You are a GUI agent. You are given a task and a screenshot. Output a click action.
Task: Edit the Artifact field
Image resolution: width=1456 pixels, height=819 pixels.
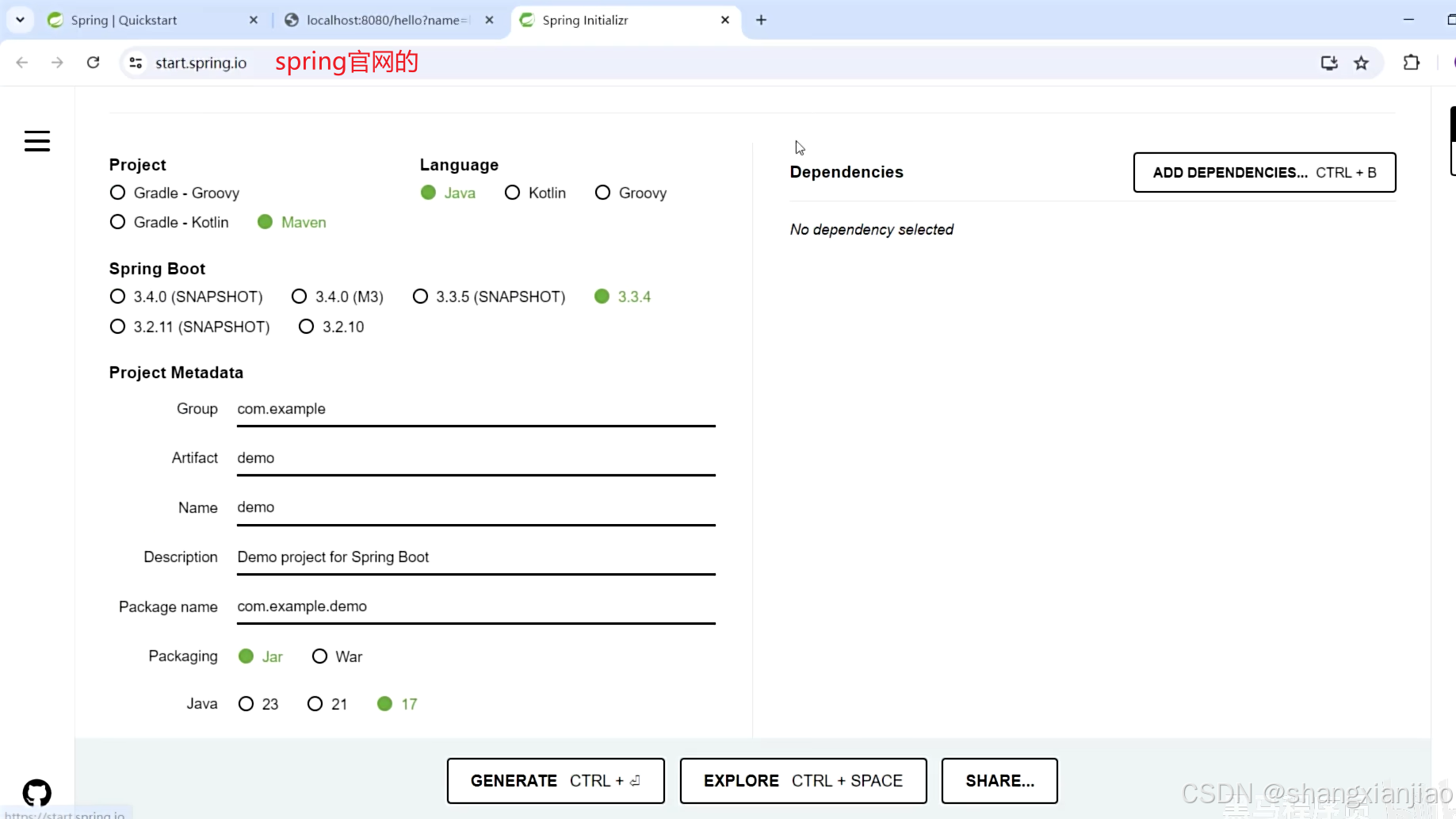(x=476, y=459)
